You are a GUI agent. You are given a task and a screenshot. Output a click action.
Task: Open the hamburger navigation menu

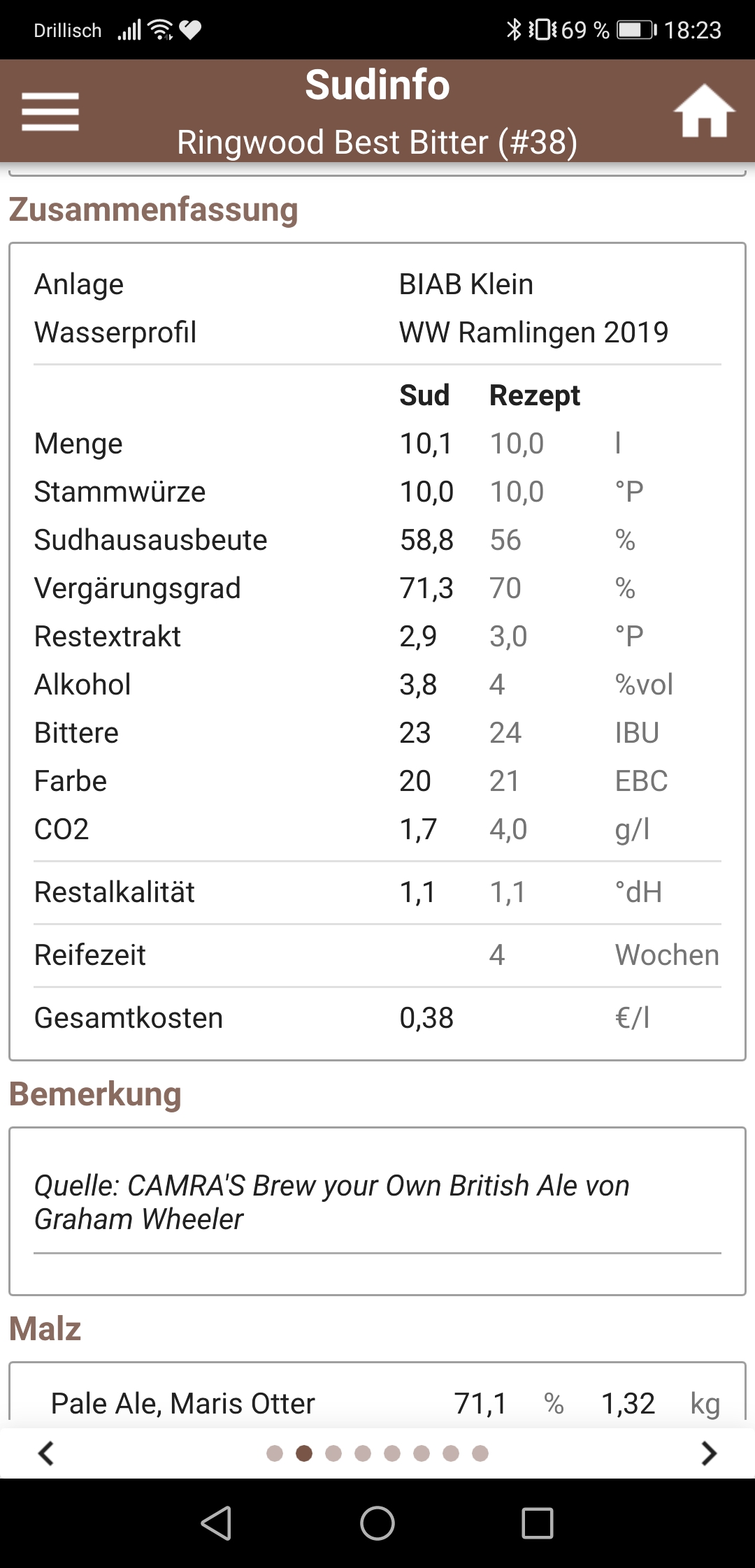pyautogui.click(x=50, y=112)
